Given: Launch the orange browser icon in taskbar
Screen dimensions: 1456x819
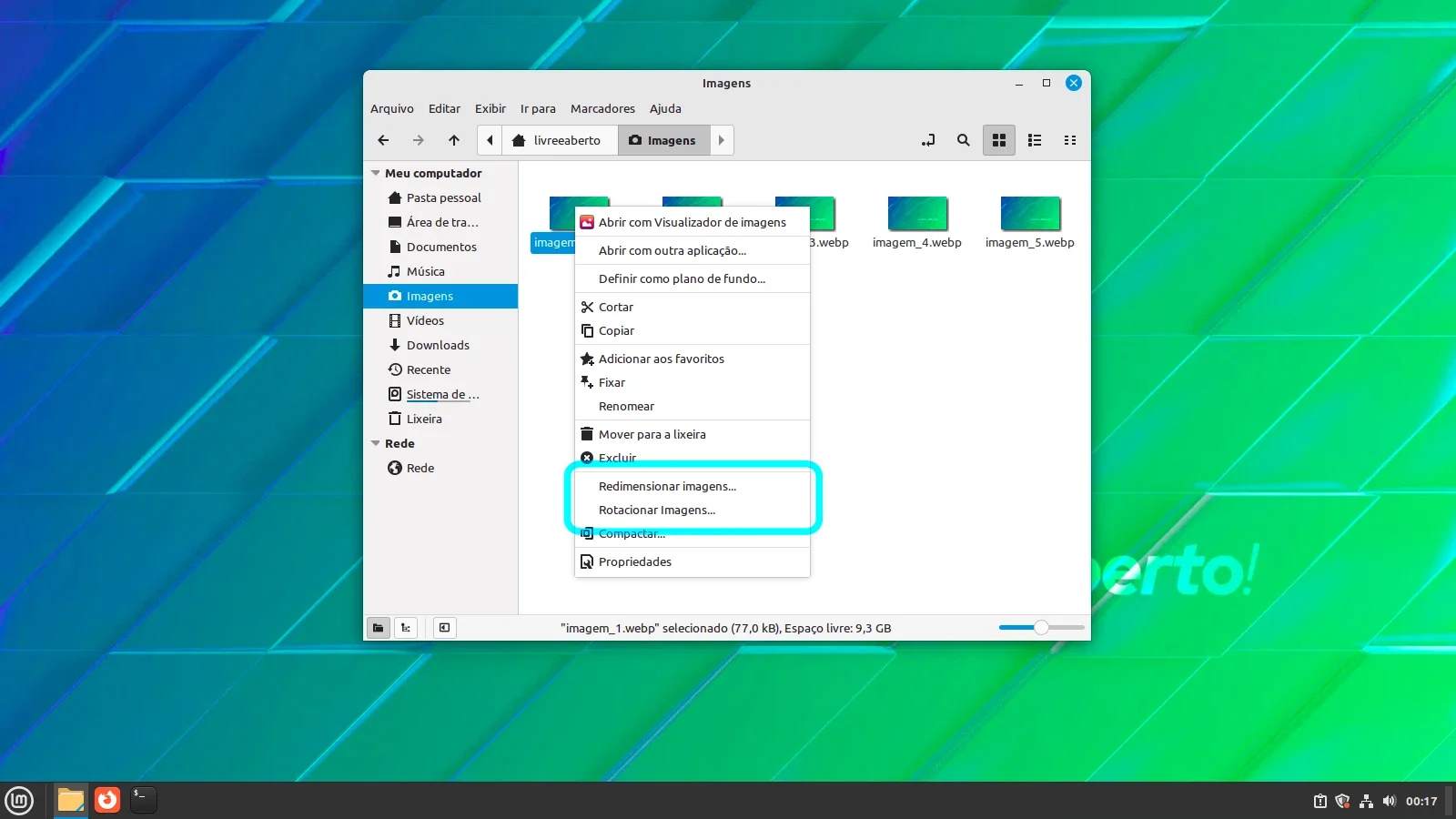Looking at the screenshot, I should (x=107, y=800).
